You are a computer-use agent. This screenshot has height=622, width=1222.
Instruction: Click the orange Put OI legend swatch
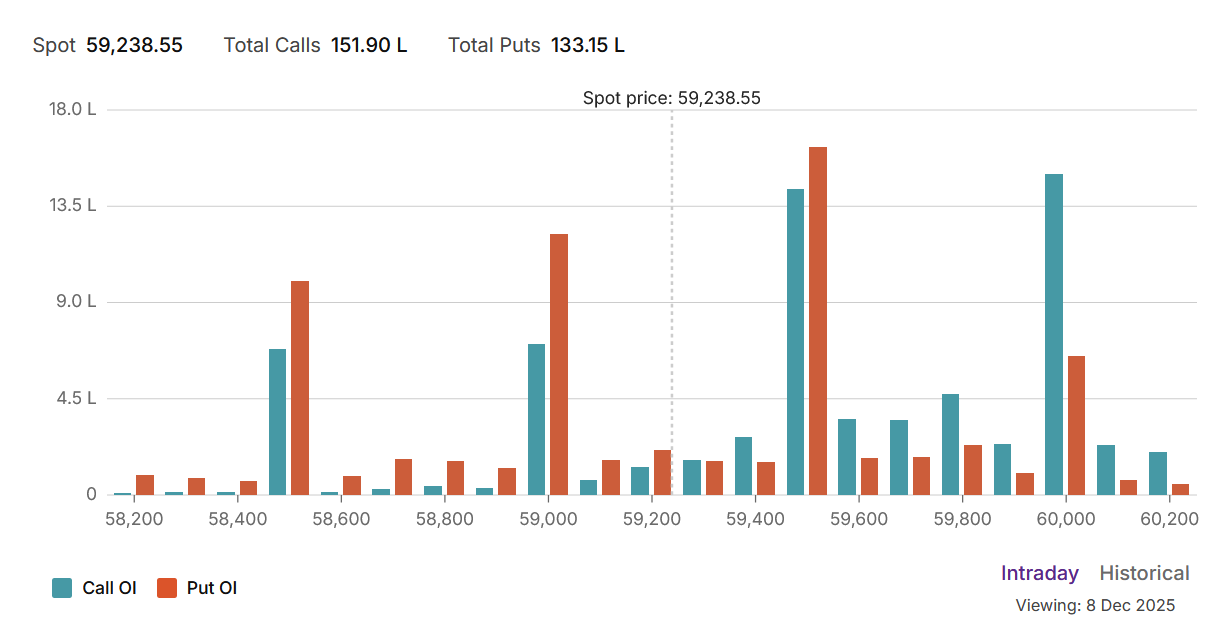(167, 588)
